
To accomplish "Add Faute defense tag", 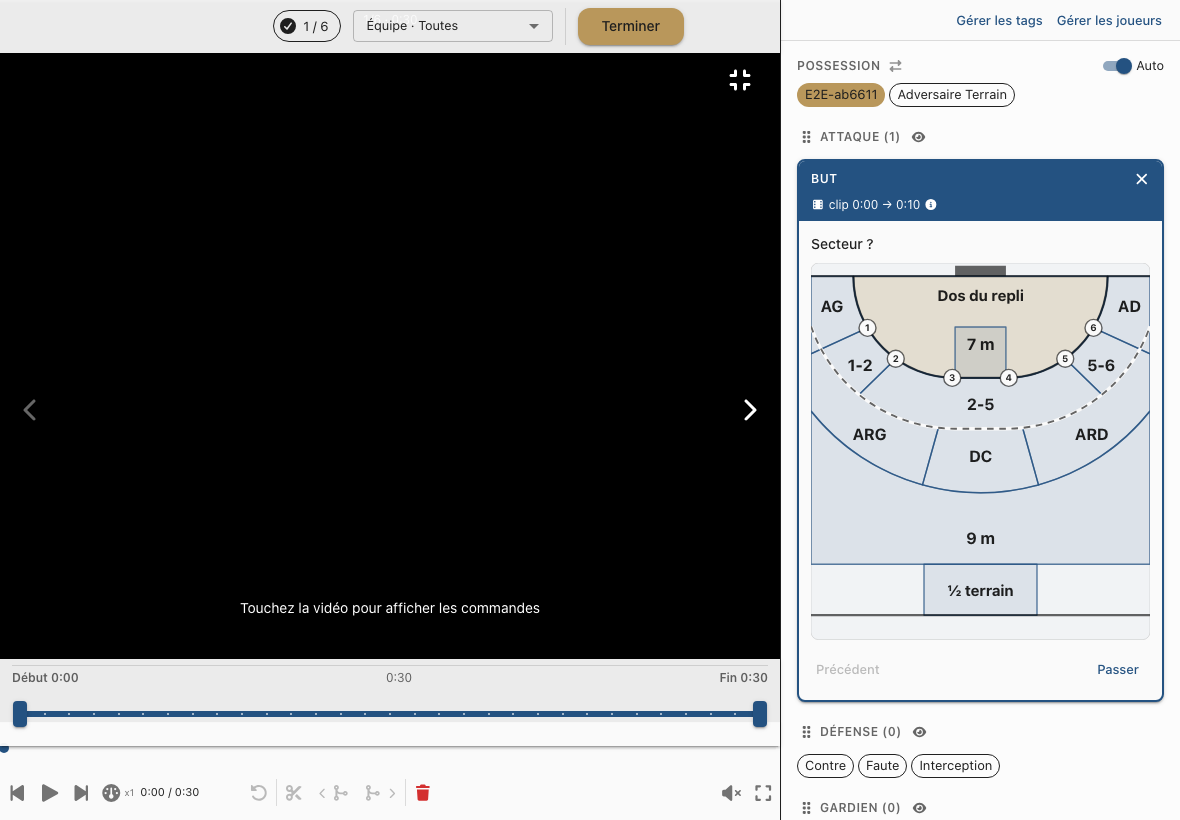I will [x=883, y=766].
